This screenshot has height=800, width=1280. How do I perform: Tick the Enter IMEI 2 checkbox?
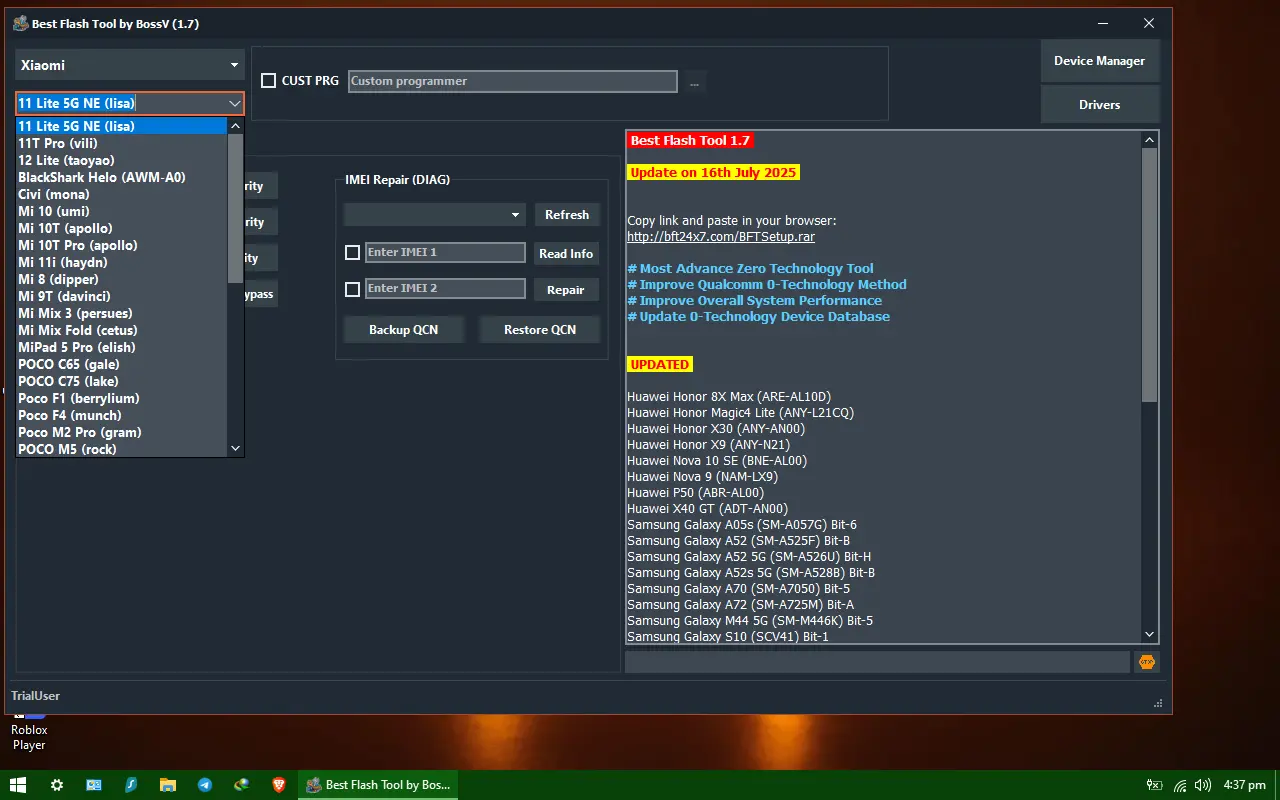tap(352, 289)
